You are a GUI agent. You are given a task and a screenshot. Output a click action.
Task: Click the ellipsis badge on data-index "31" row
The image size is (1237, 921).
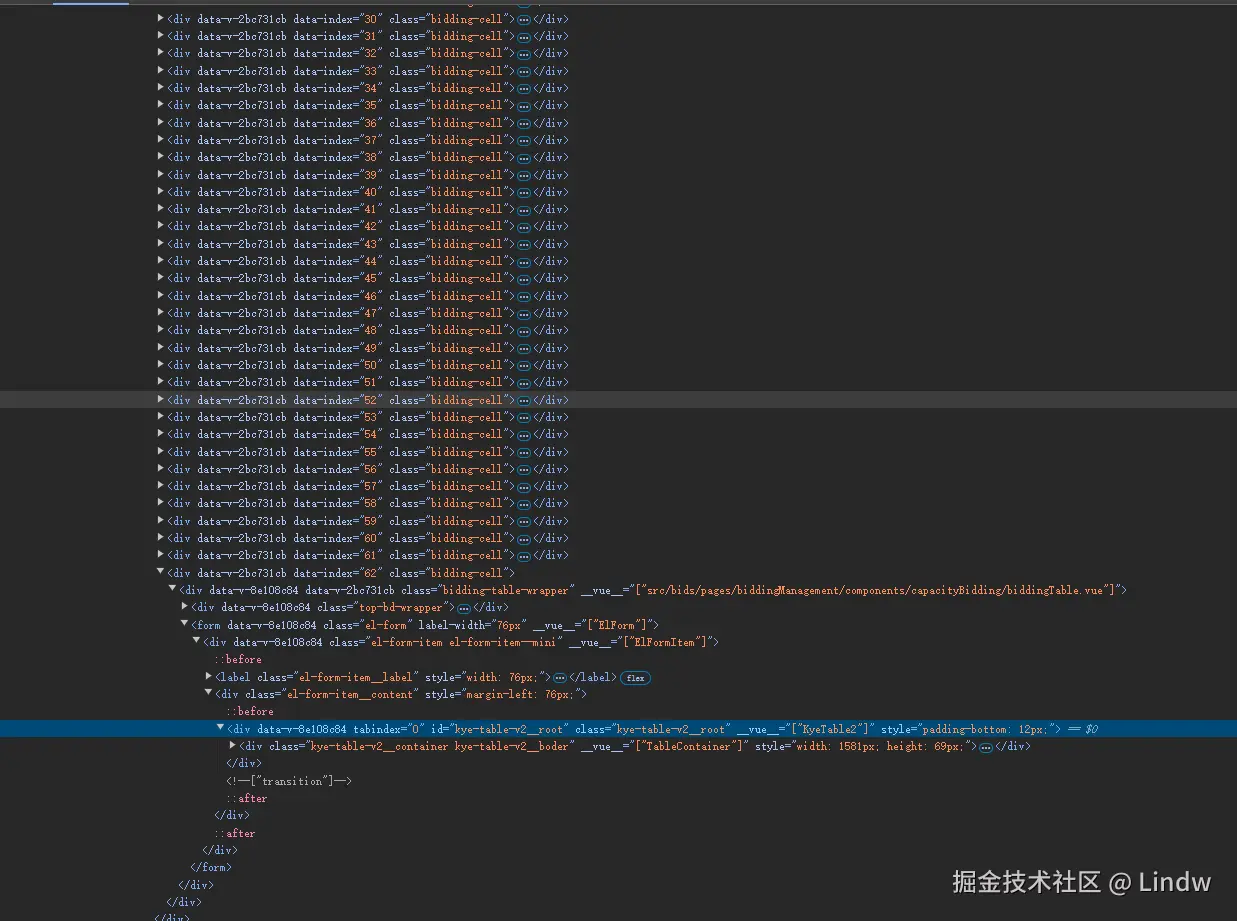pos(523,37)
